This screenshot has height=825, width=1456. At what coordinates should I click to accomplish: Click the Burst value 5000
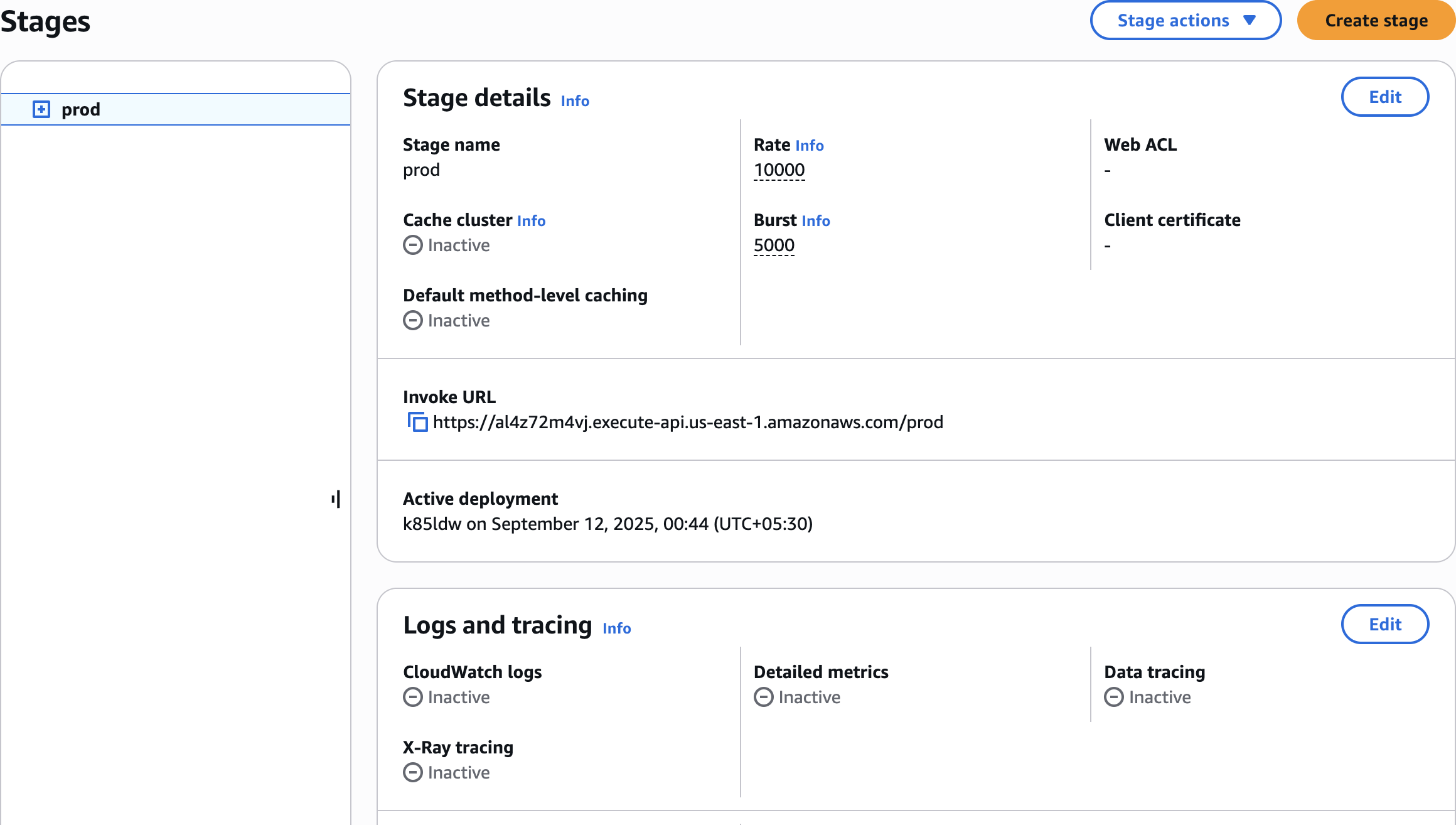pos(774,245)
